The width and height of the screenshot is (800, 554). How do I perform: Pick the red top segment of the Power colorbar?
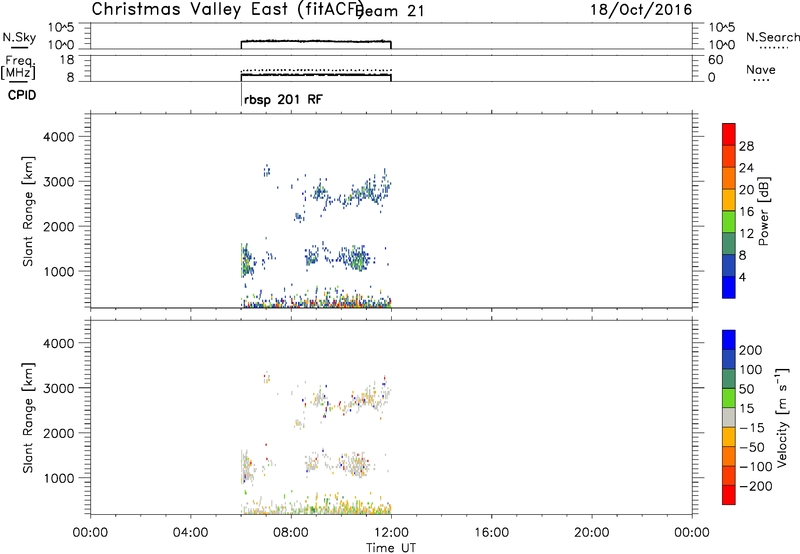point(729,134)
